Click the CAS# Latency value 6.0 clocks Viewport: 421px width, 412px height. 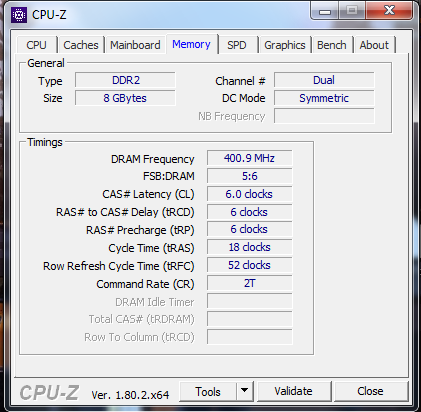pyautogui.click(x=249, y=194)
